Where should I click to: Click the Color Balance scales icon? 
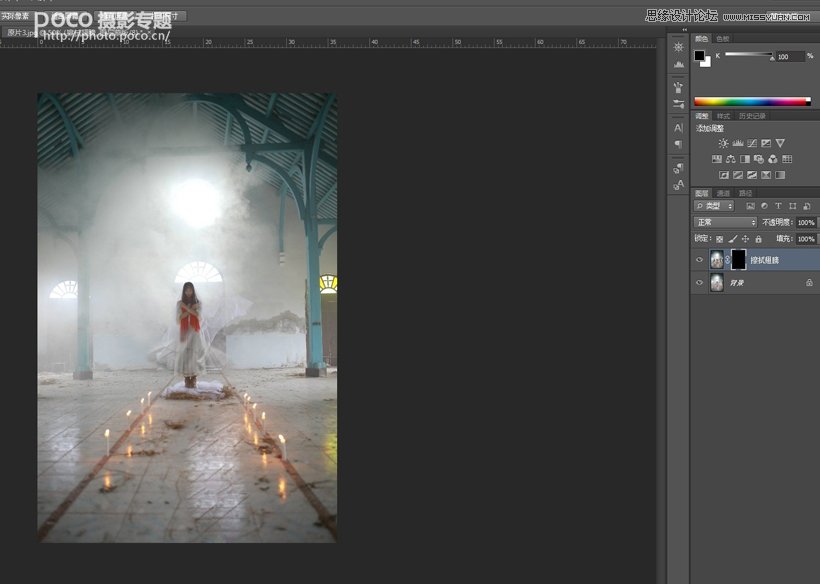[x=731, y=159]
